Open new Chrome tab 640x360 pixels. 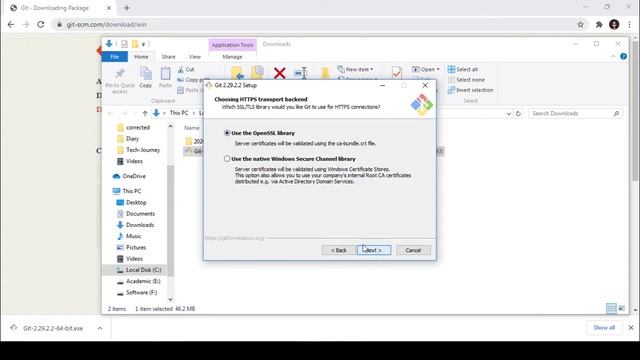point(127,8)
